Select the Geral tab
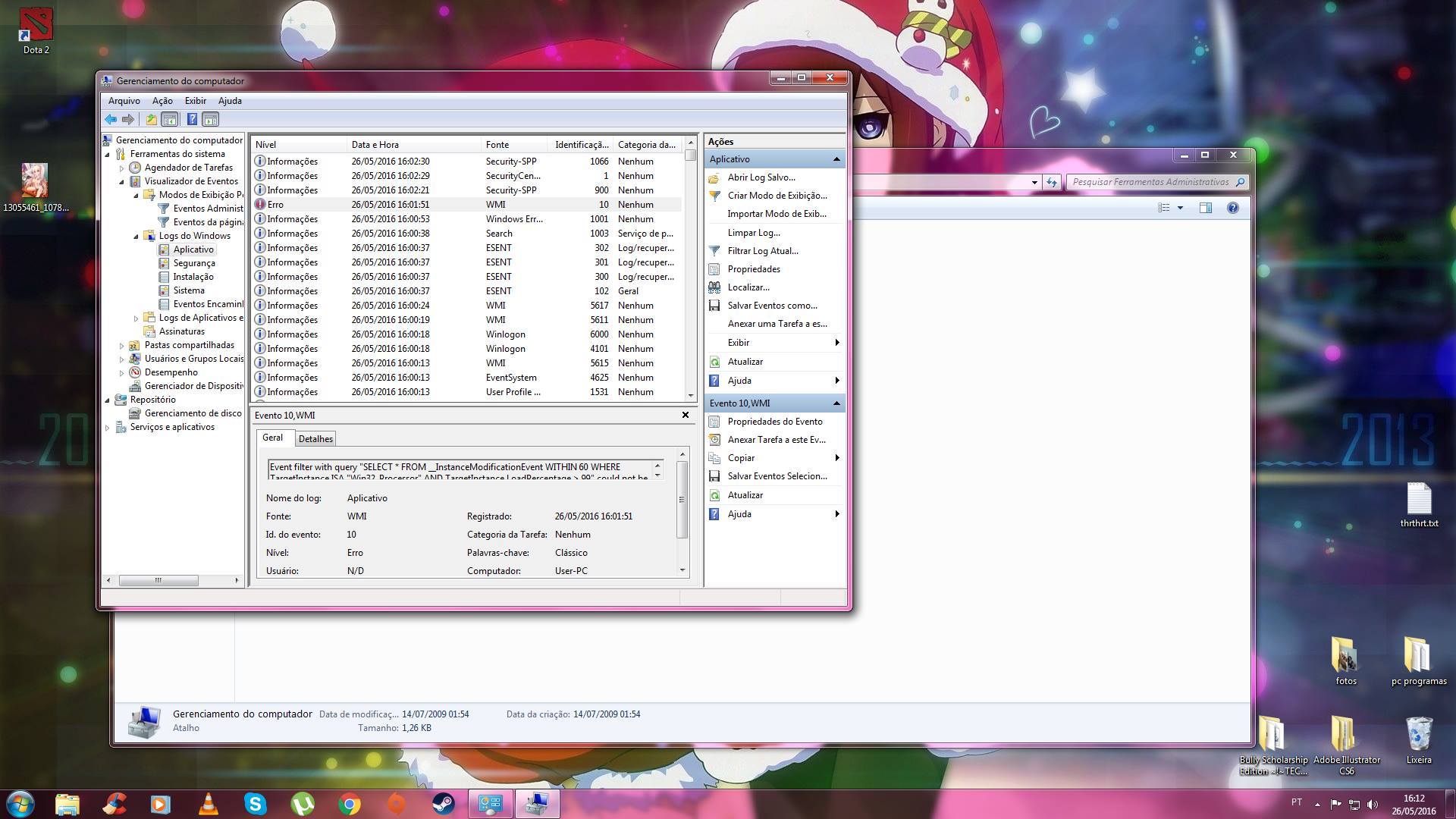The width and height of the screenshot is (1456, 819). [272, 438]
